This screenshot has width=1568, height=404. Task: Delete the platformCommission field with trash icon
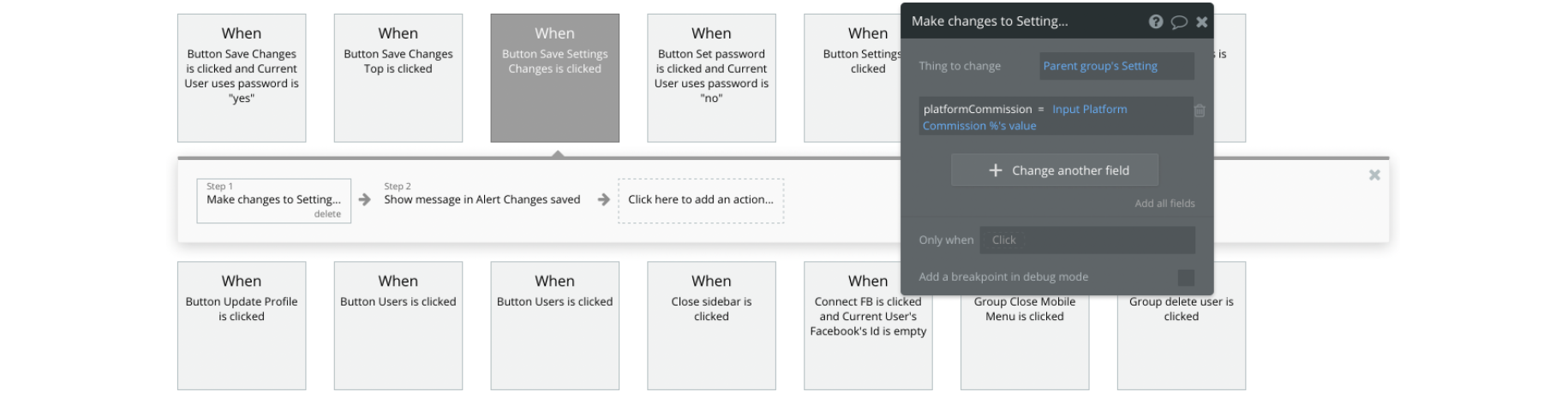pos(1200,110)
